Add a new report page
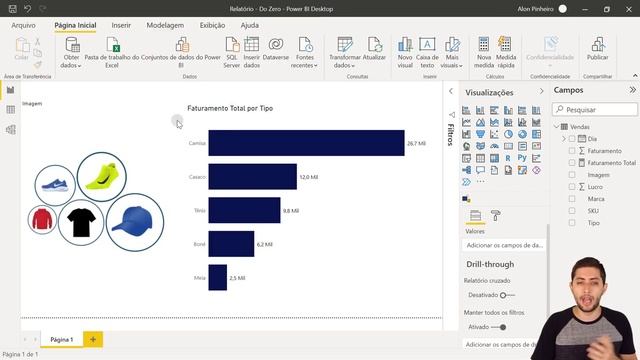640x360 pixels. click(93, 339)
